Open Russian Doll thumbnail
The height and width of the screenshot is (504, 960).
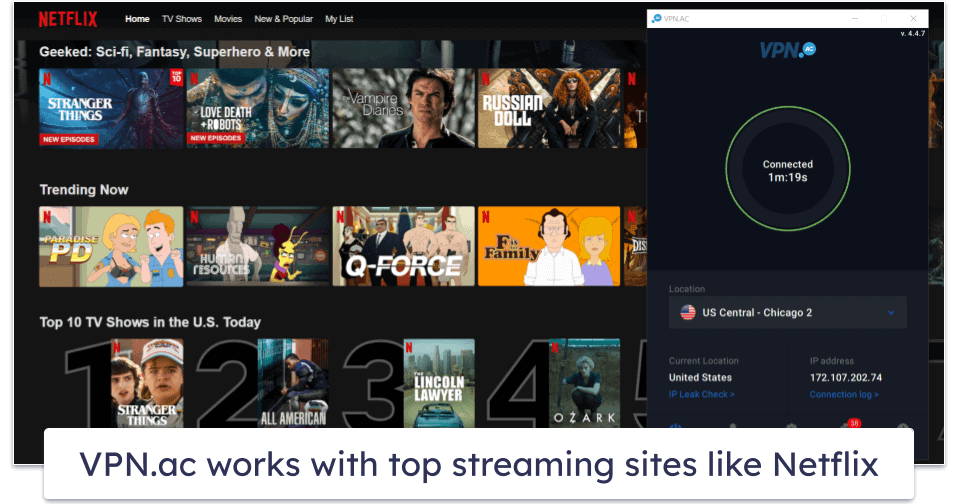point(549,108)
